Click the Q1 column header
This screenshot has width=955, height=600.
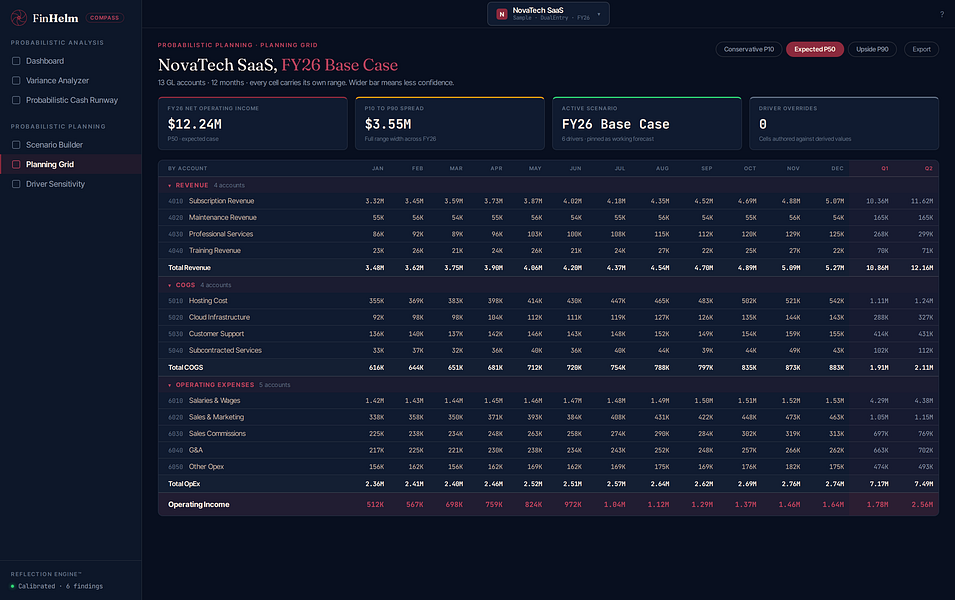click(x=884, y=169)
